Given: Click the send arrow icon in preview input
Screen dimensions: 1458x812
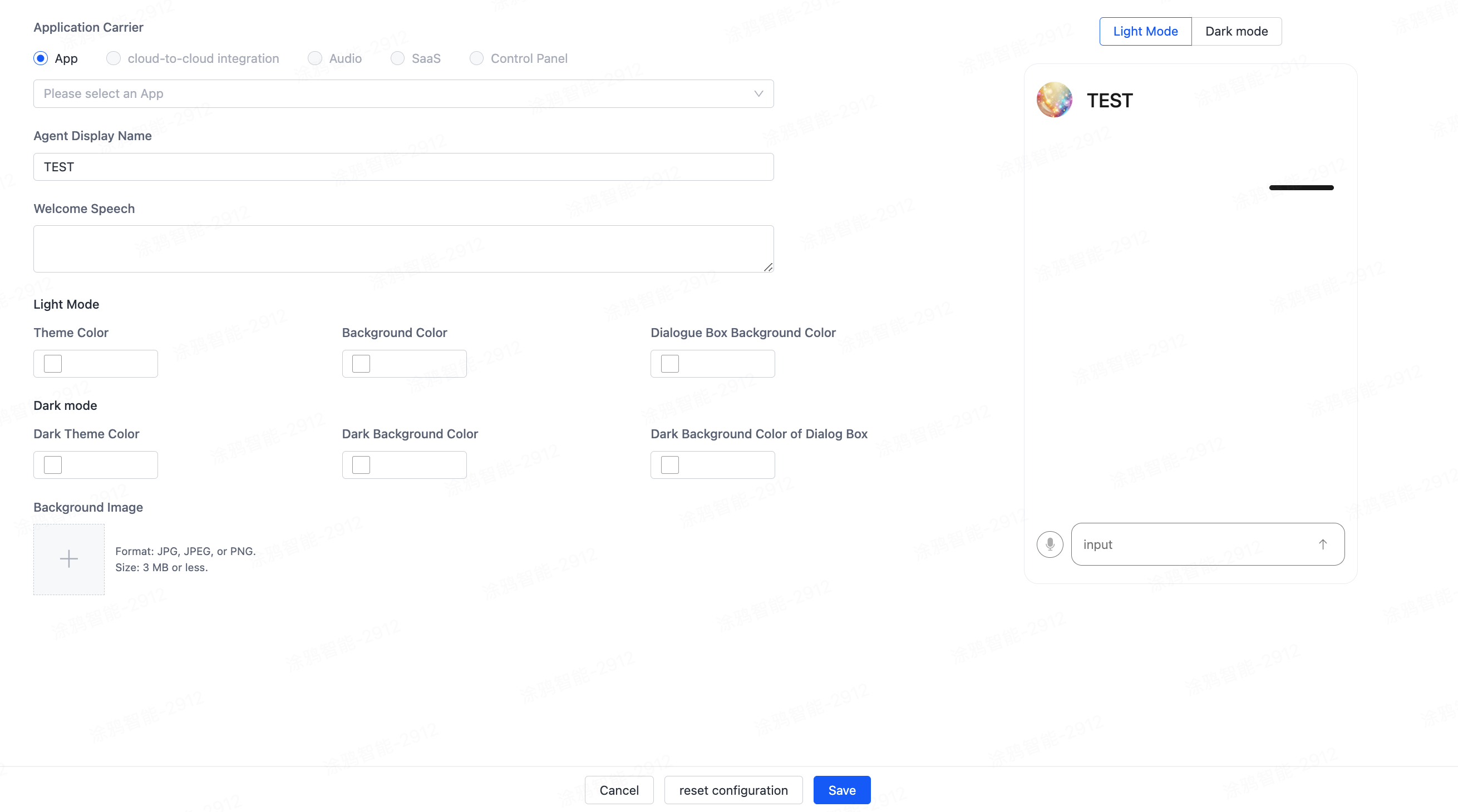Looking at the screenshot, I should [x=1322, y=544].
